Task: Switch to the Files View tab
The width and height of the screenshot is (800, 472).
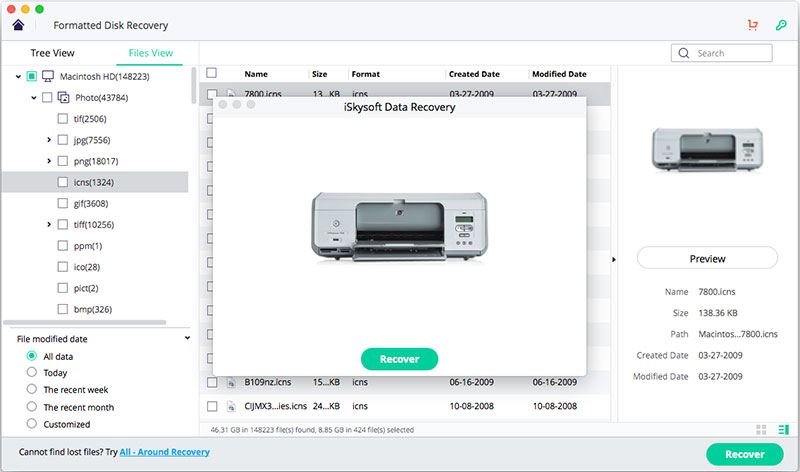Action: [151, 53]
